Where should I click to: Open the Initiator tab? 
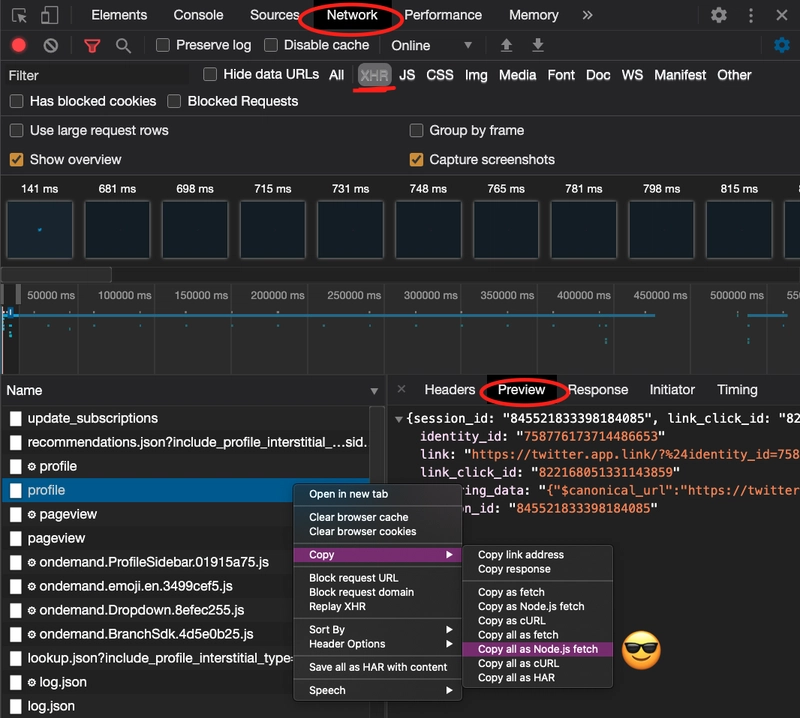click(x=672, y=390)
